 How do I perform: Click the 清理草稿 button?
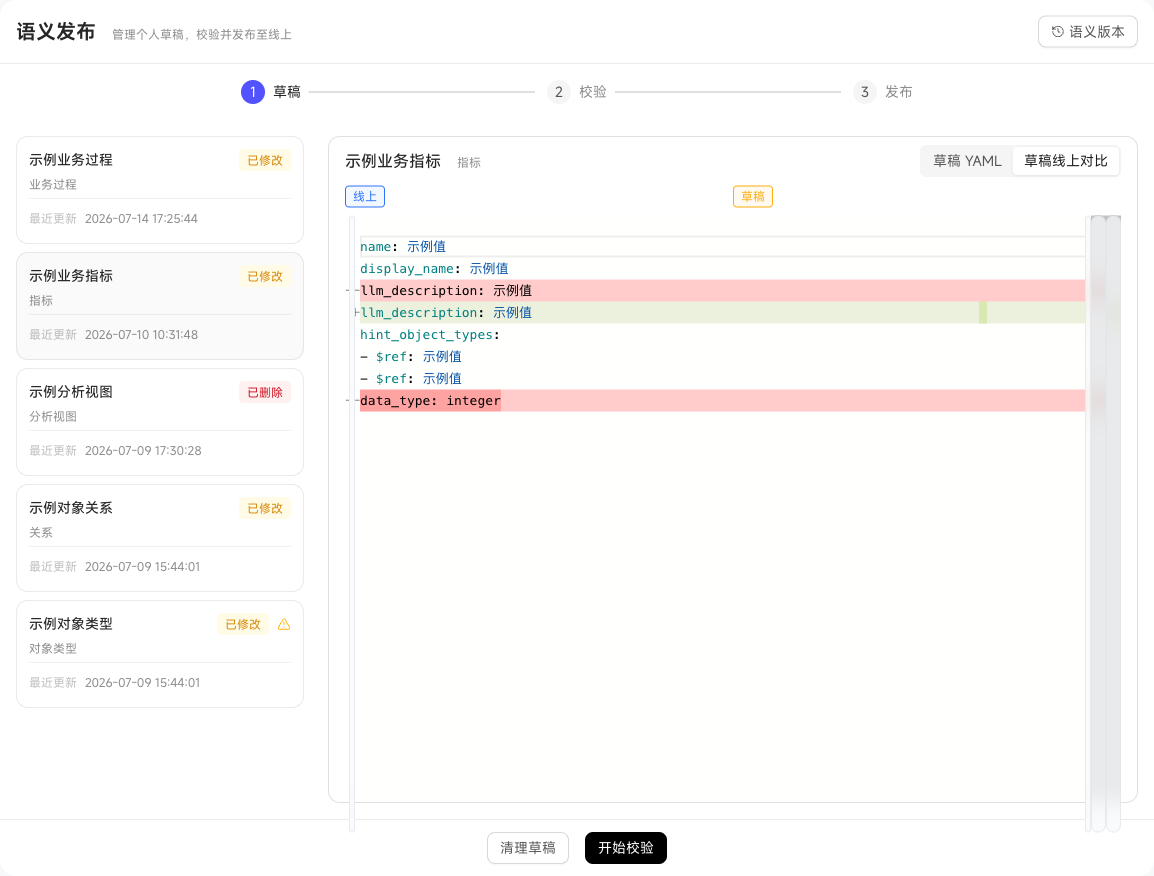pos(528,848)
